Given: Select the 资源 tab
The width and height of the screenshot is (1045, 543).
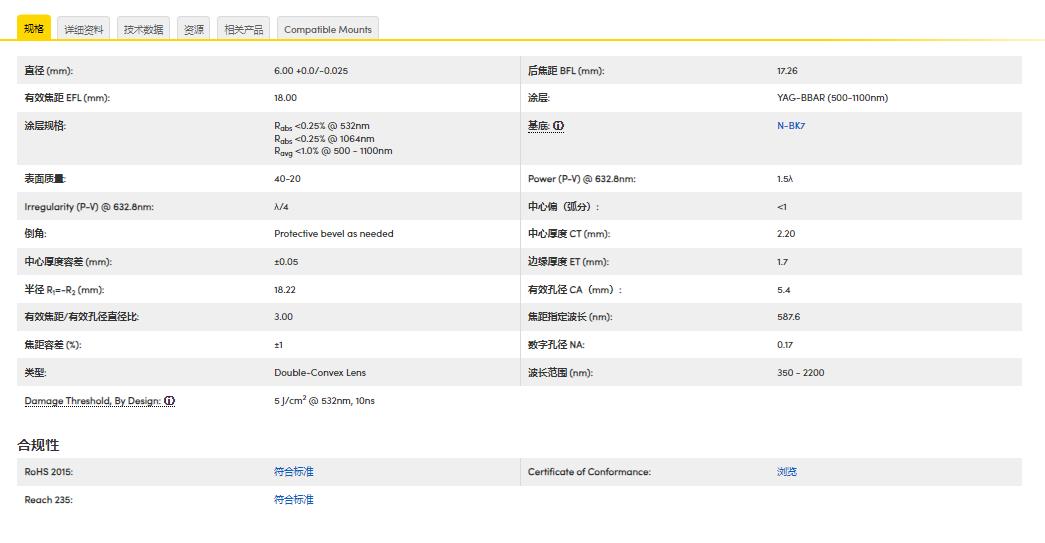Looking at the screenshot, I should tap(194, 29).
